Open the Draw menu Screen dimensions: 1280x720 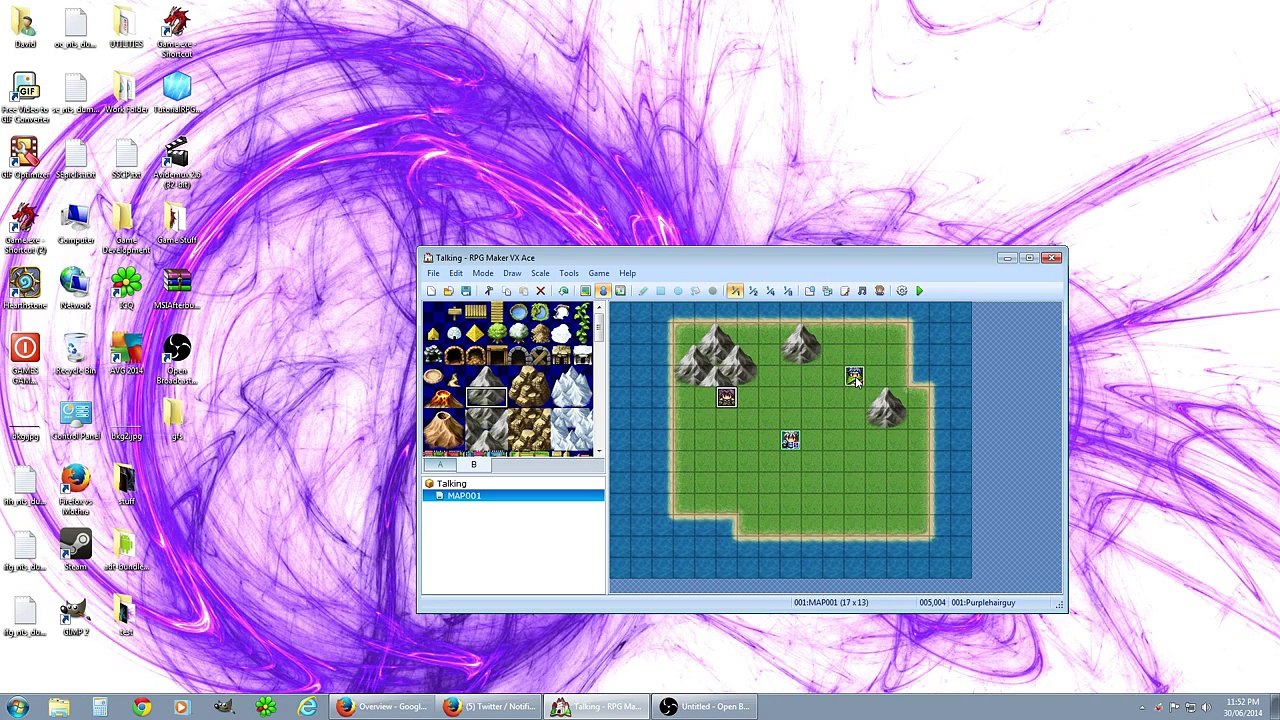point(512,273)
